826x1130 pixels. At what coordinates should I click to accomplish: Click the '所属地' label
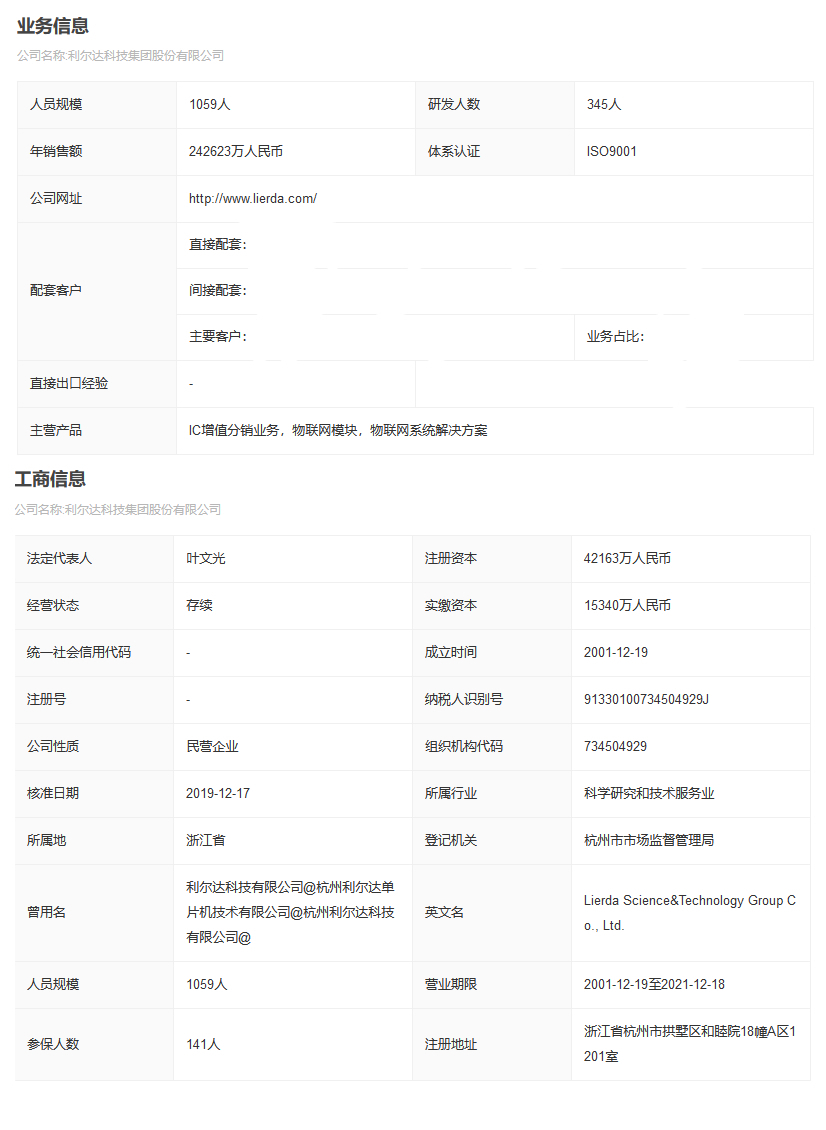point(47,840)
